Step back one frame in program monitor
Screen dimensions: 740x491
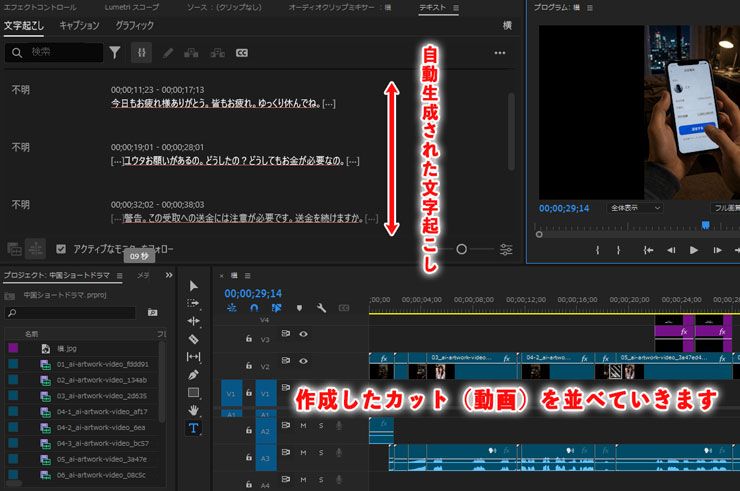(x=671, y=250)
